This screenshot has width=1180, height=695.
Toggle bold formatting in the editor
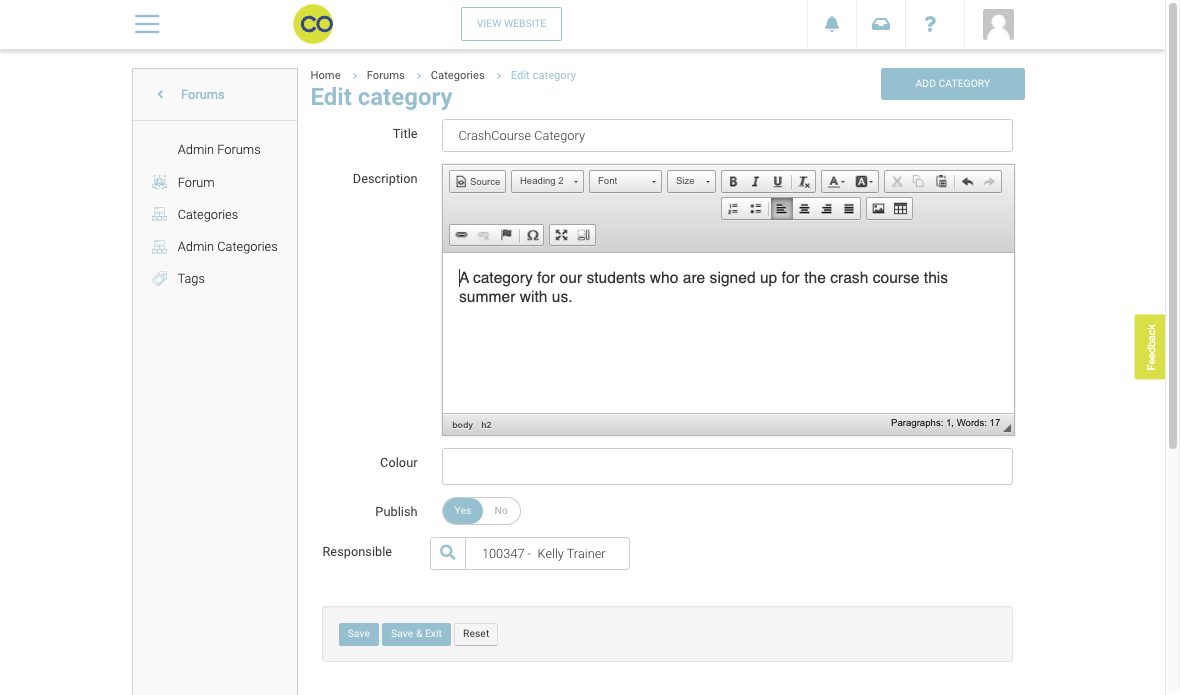[x=733, y=182]
